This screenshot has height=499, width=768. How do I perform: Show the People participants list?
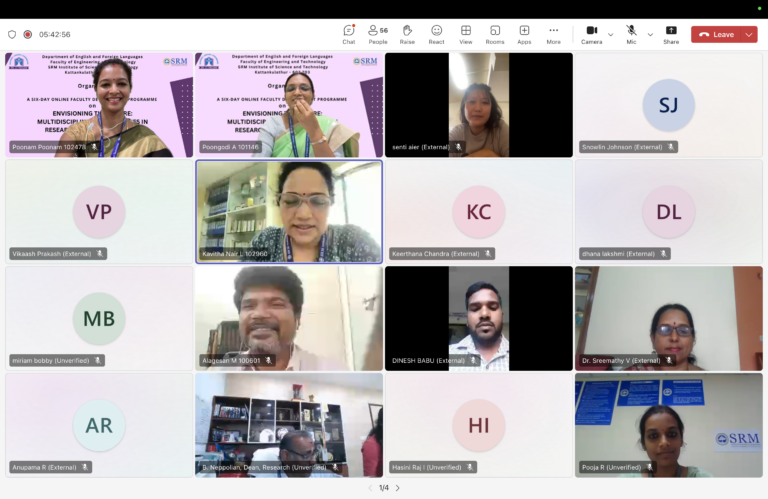pyautogui.click(x=377, y=34)
